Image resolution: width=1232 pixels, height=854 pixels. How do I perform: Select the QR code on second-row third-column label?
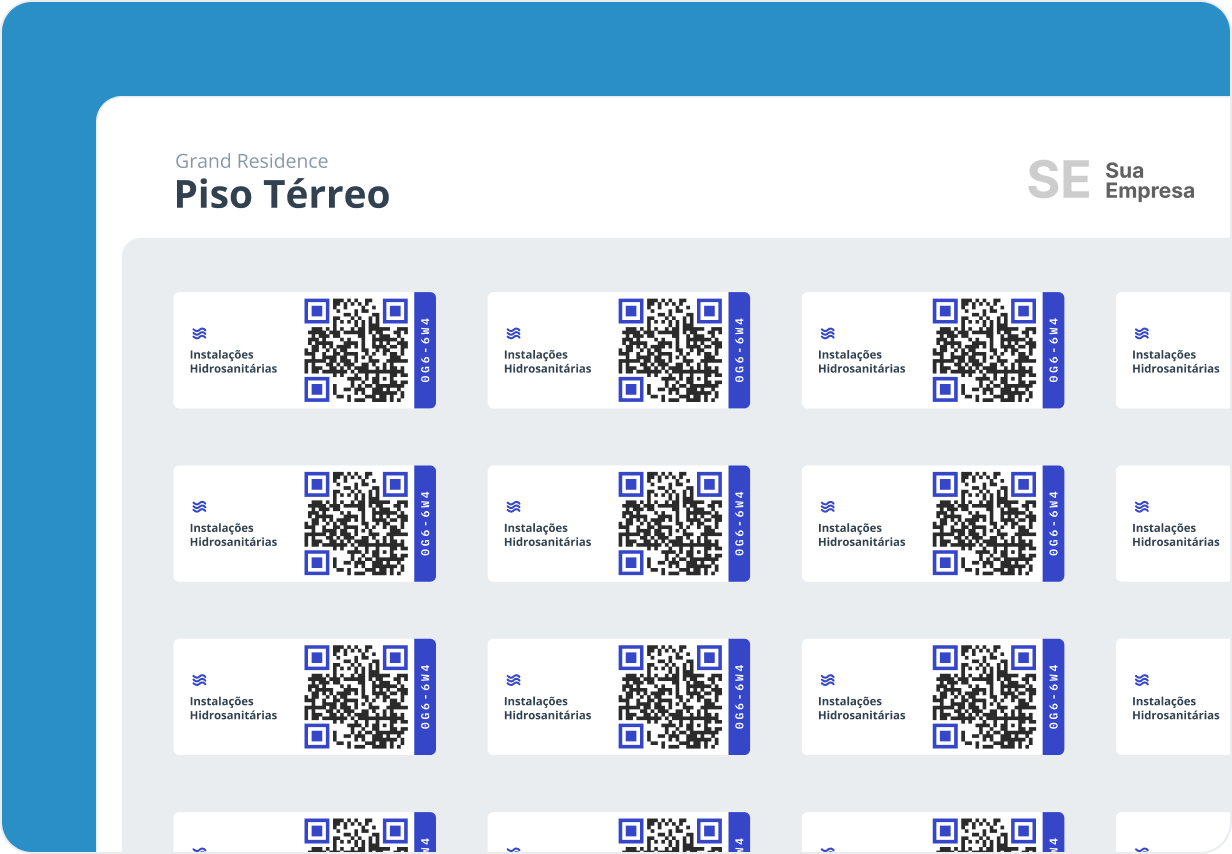point(984,523)
